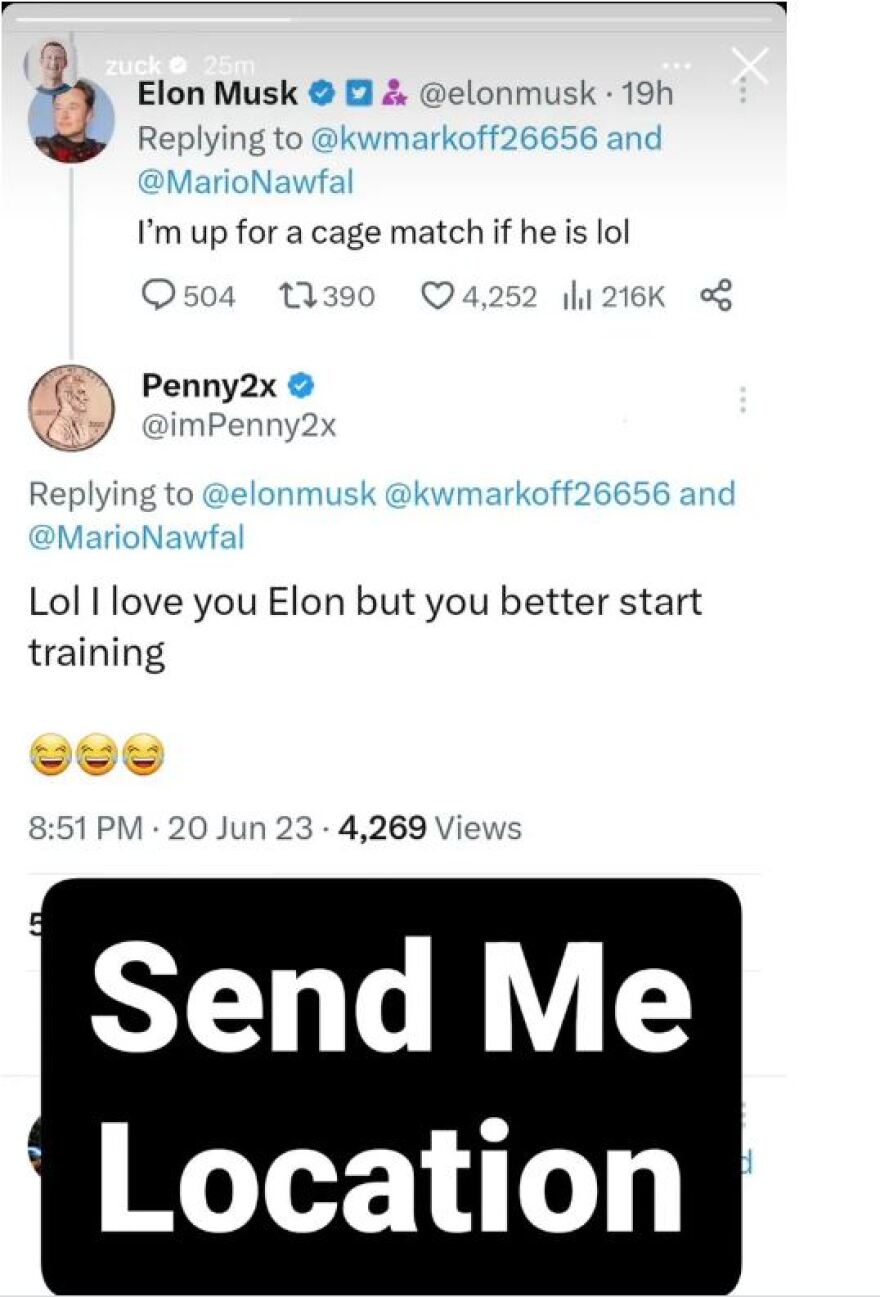This screenshot has height=1297, width=880.
Task: Click the share icon on Elon's tweet
Action: pos(717,295)
